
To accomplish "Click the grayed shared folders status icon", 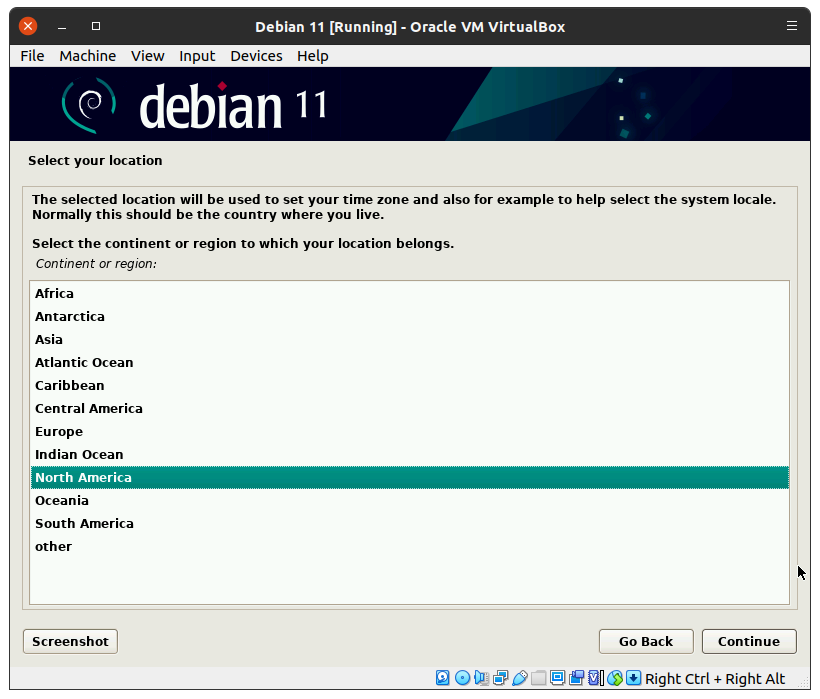I will [538, 678].
